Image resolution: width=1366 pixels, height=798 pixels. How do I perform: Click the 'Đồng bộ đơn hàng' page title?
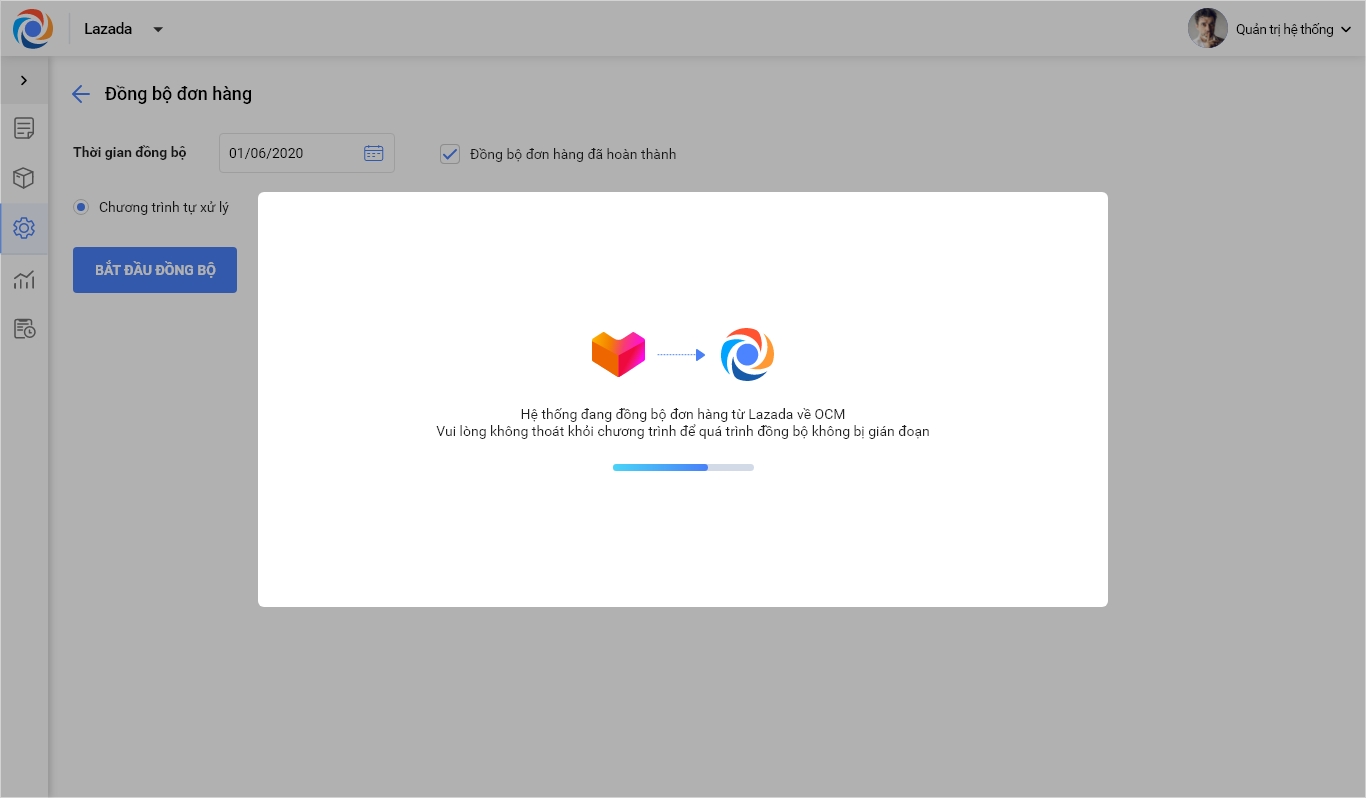(x=178, y=94)
